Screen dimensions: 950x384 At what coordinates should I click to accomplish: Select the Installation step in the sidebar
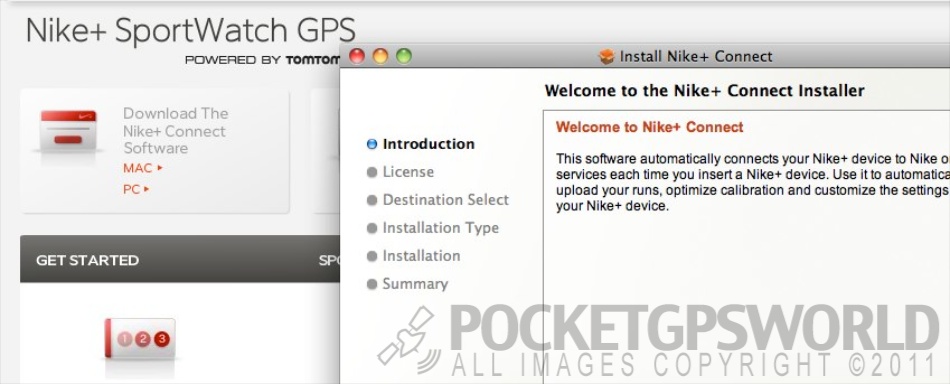point(421,256)
